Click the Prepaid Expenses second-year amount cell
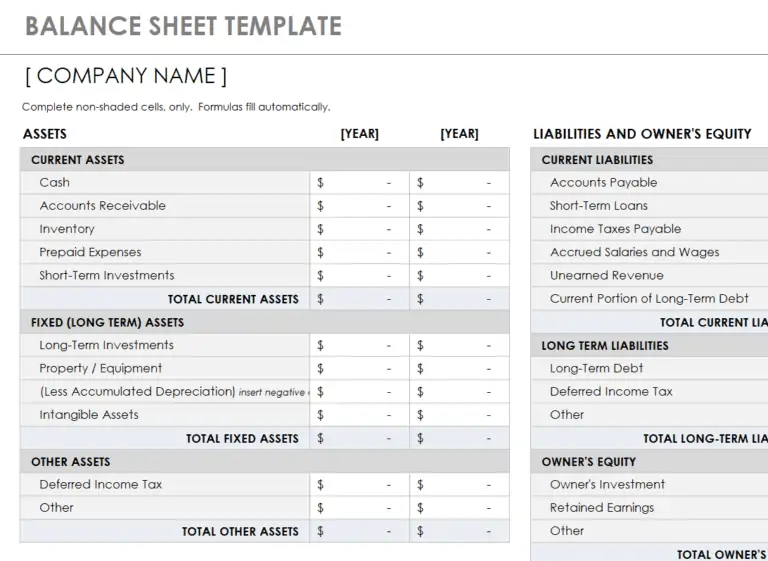Viewport: 768px width, 561px height. coord(459,252)
